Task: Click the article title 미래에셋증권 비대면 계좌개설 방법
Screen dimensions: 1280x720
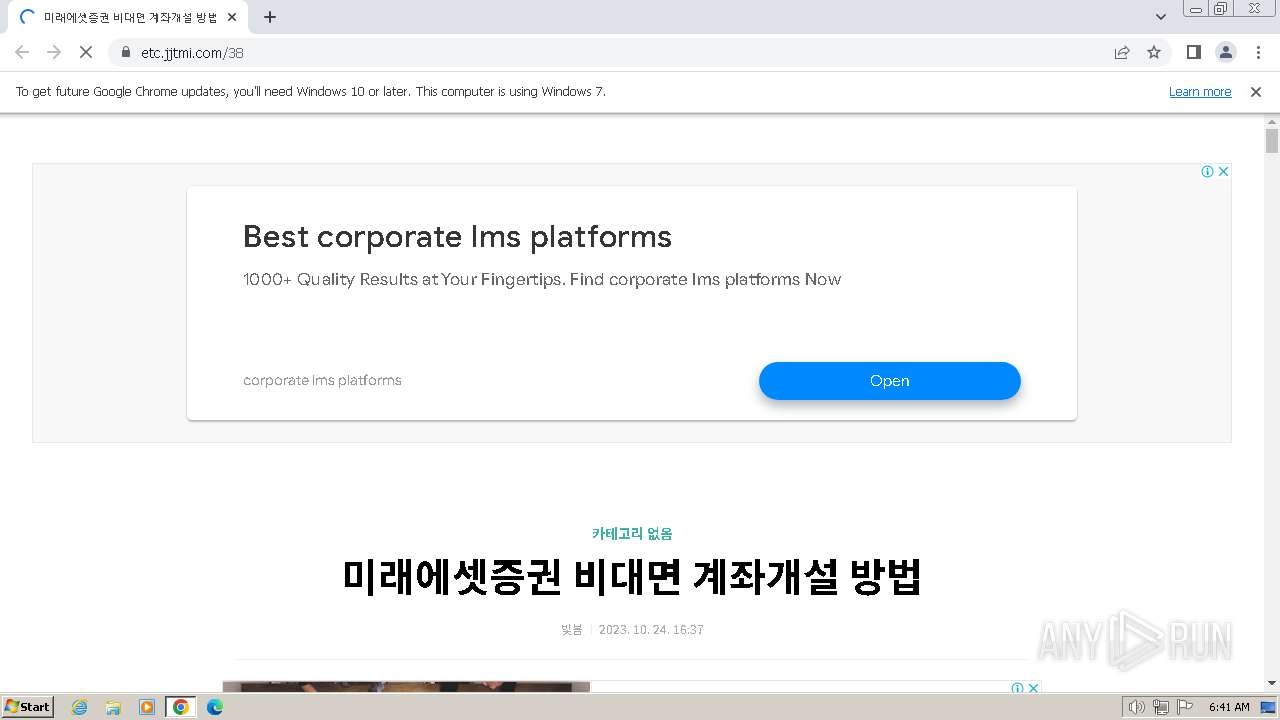Action: coord(632,577)
